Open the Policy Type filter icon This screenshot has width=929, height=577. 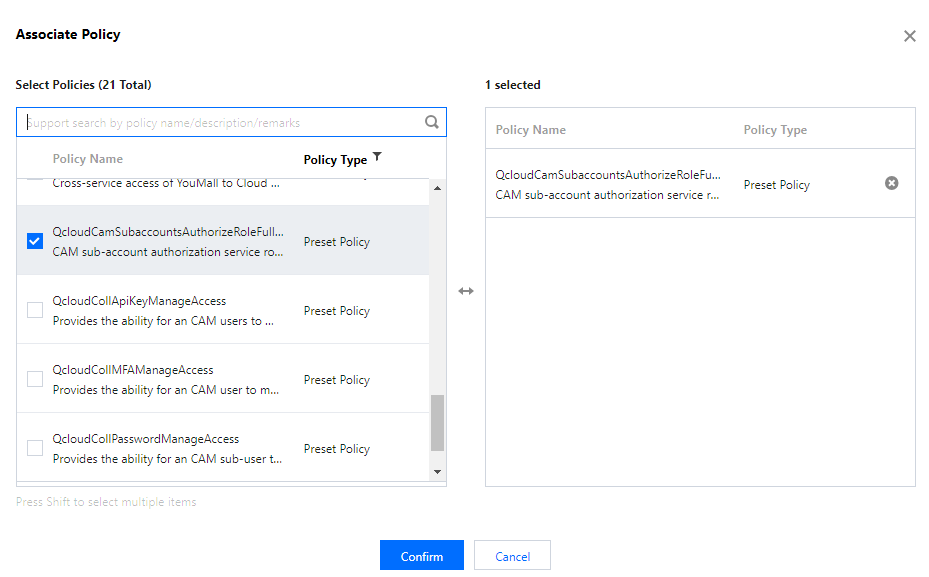[377, 157]
